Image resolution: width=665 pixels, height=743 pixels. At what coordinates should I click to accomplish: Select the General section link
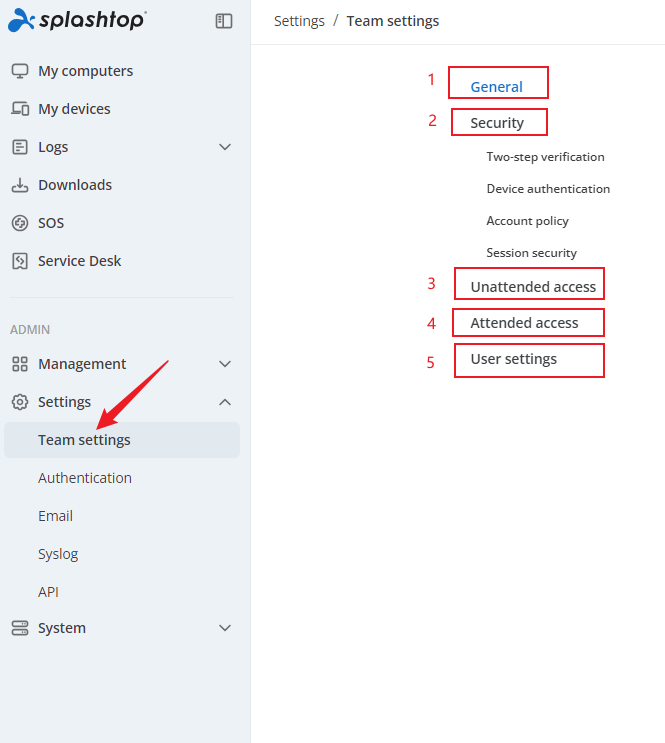point(496,87)
